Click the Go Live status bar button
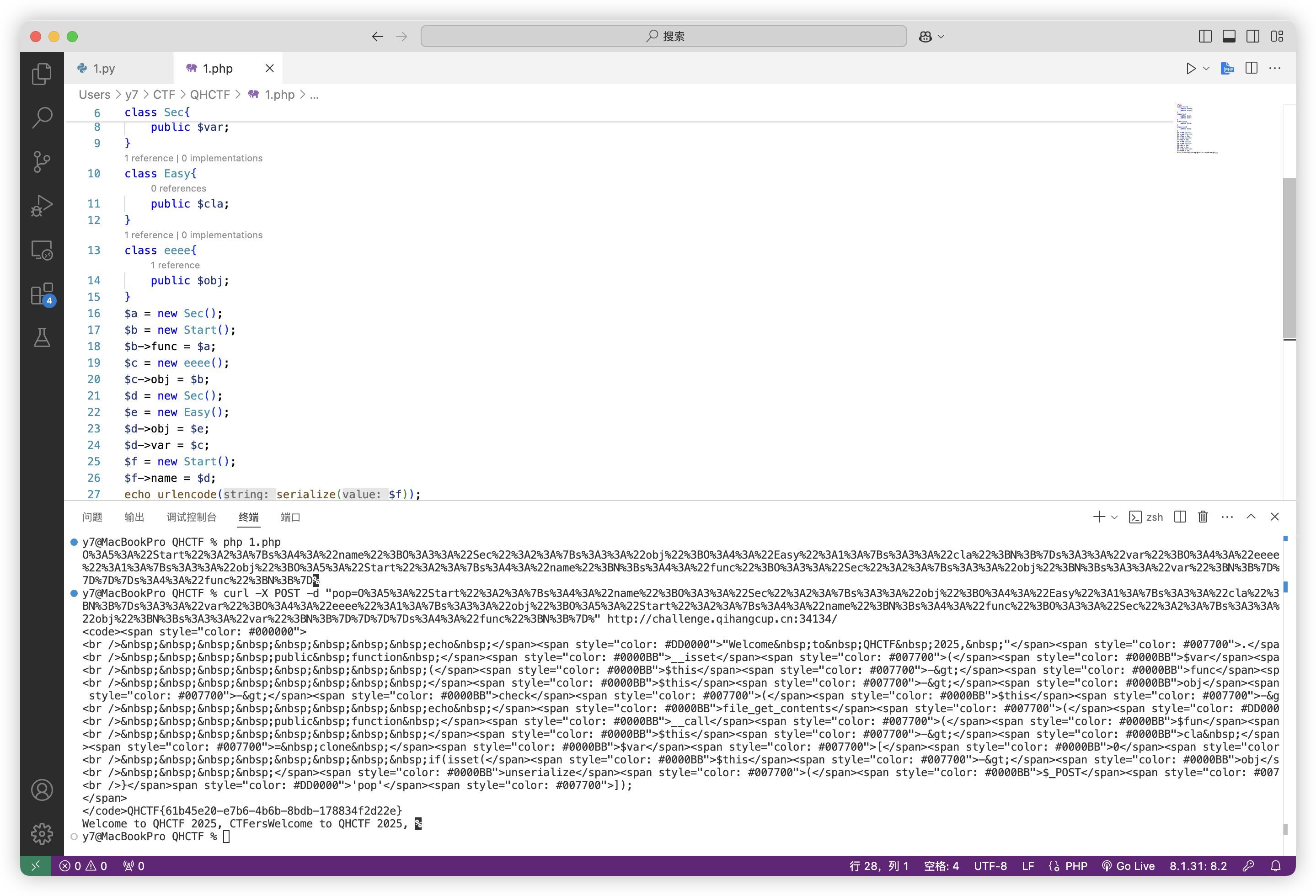 click(1129, 866)
